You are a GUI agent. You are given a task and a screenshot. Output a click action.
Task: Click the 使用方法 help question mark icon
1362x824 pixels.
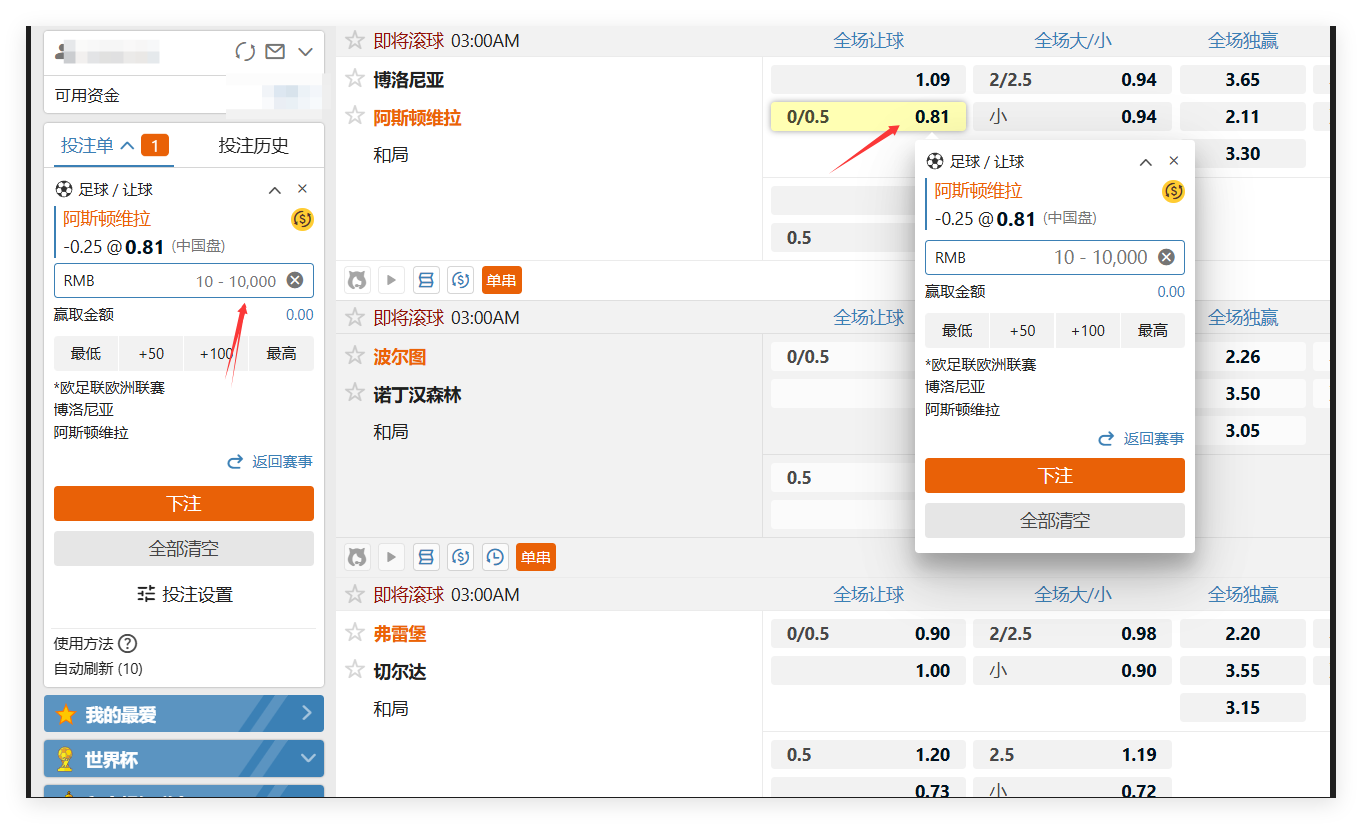coord(127,644)
